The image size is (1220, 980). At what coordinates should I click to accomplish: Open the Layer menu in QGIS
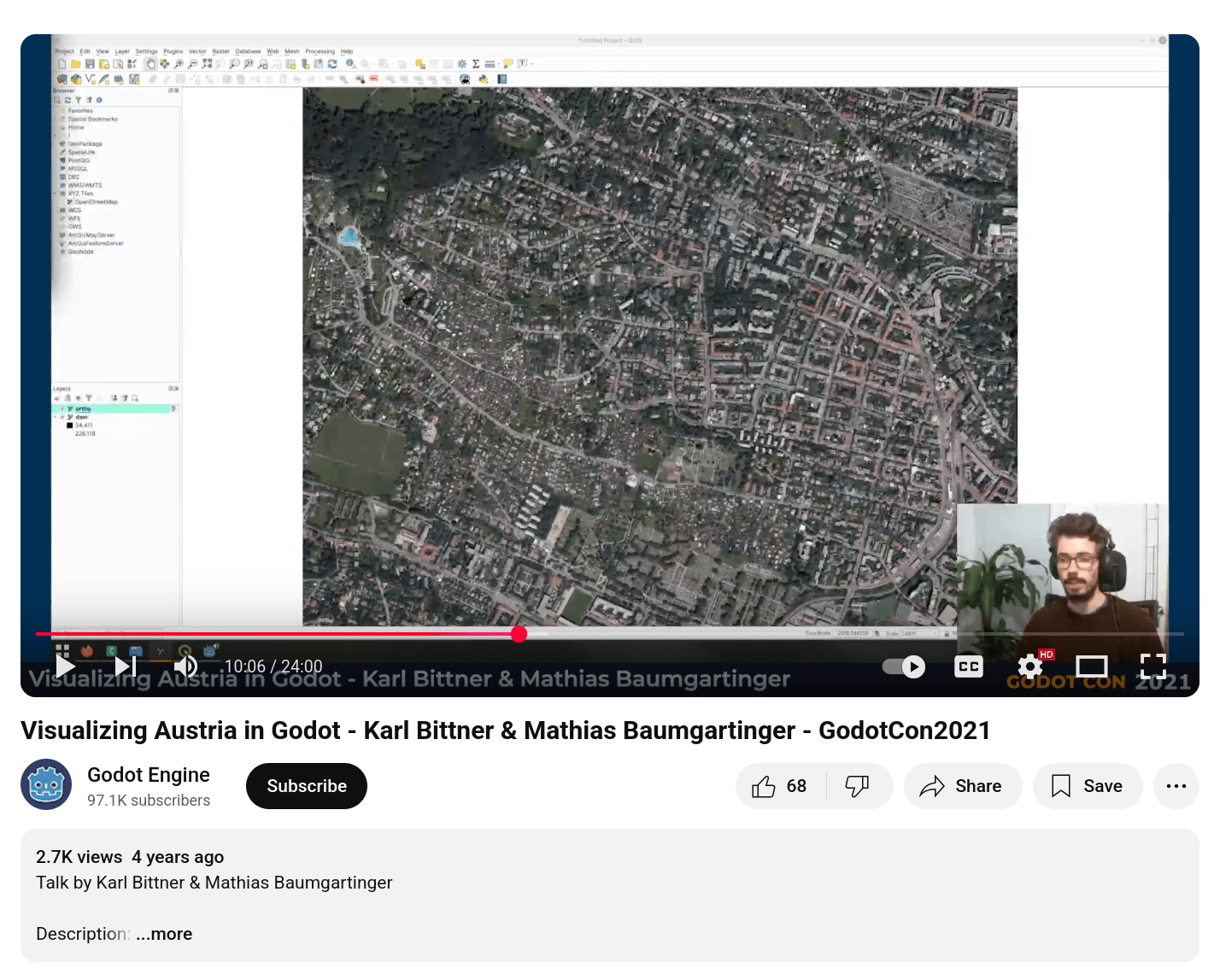[x=122, y=51]
